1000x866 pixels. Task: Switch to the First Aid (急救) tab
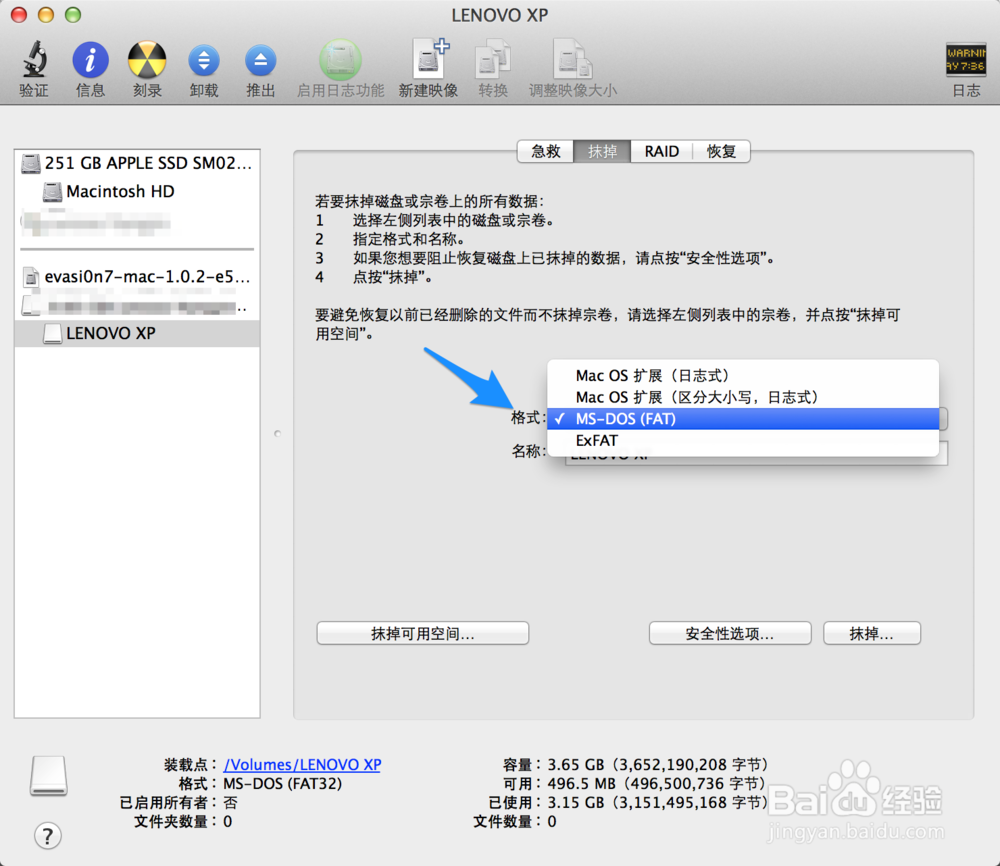point(545,151)
